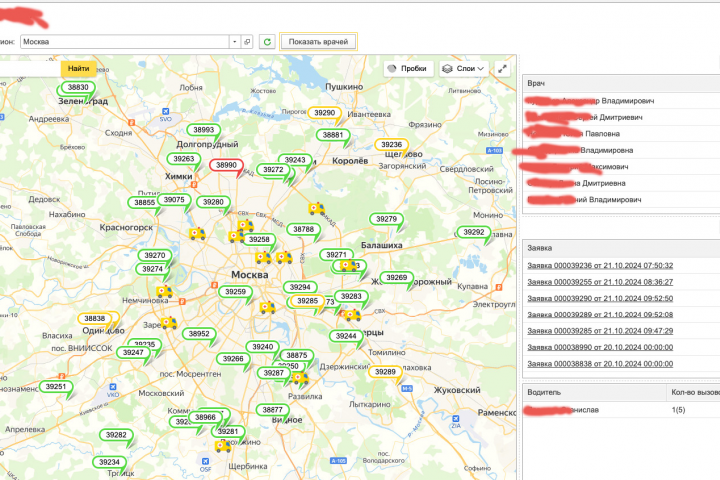
Task: Click the Заявка column header
Action: 621,248
